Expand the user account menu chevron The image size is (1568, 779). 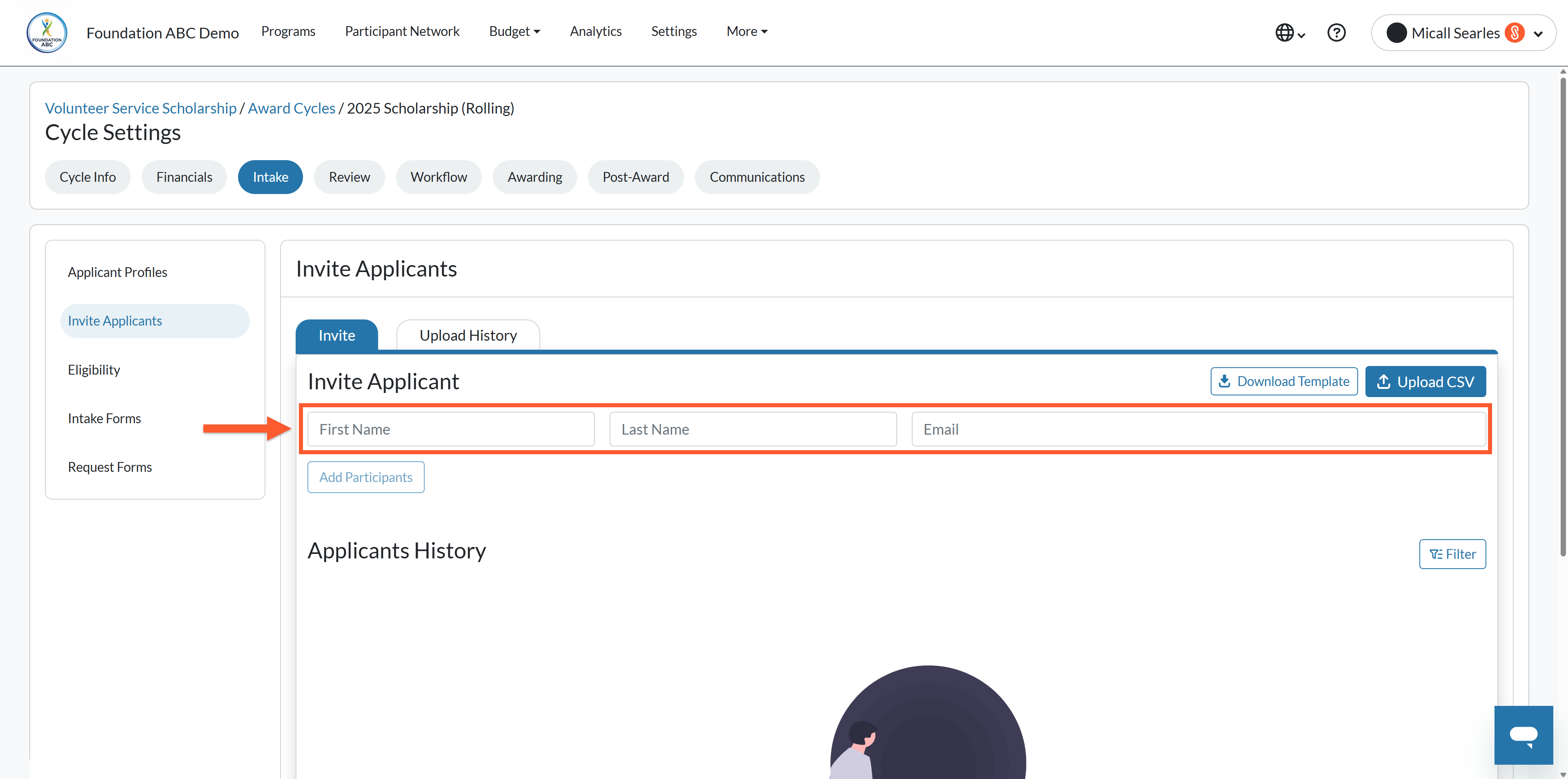pyautogui.click(x=1538, y=33)
